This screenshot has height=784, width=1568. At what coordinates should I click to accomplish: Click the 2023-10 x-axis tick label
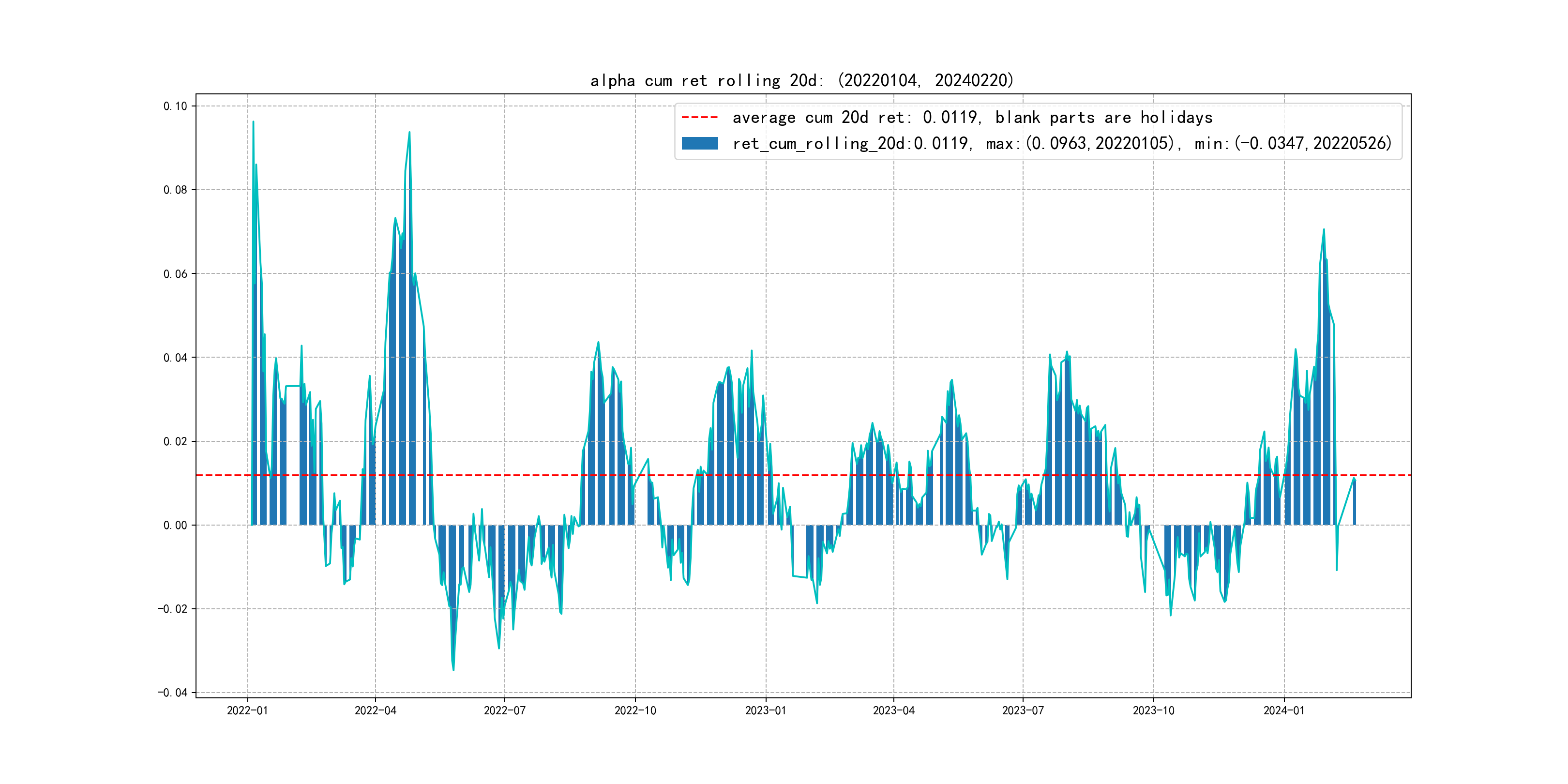tap(1153, 710)
